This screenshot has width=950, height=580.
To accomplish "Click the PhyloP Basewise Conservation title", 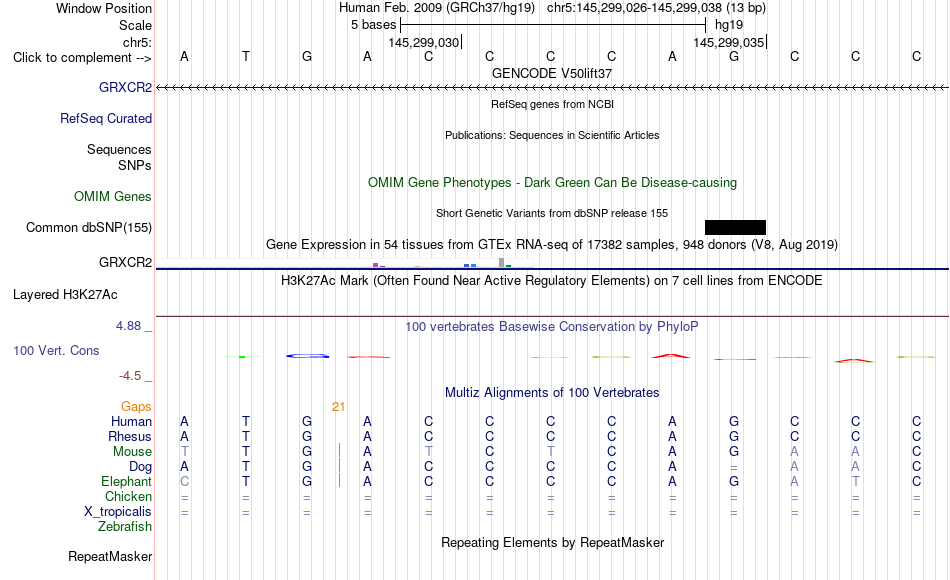I will pyautogui.click(x=552, y=327).
